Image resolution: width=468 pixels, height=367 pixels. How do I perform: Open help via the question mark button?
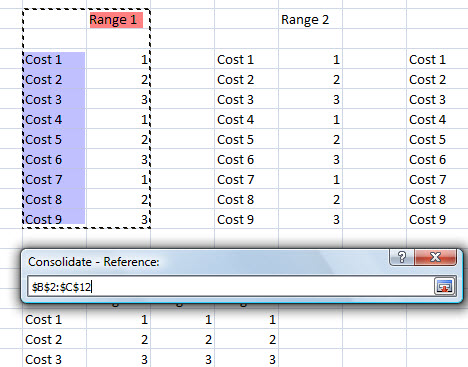click(402, 257)
